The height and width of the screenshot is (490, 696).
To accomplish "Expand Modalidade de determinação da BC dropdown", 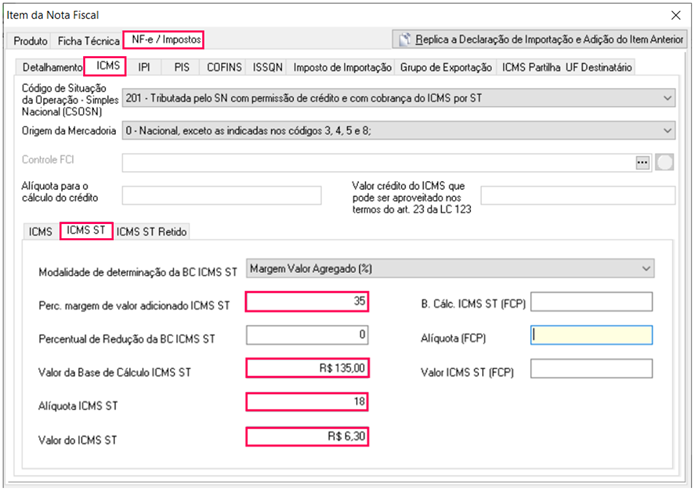I will click(647, 268).
